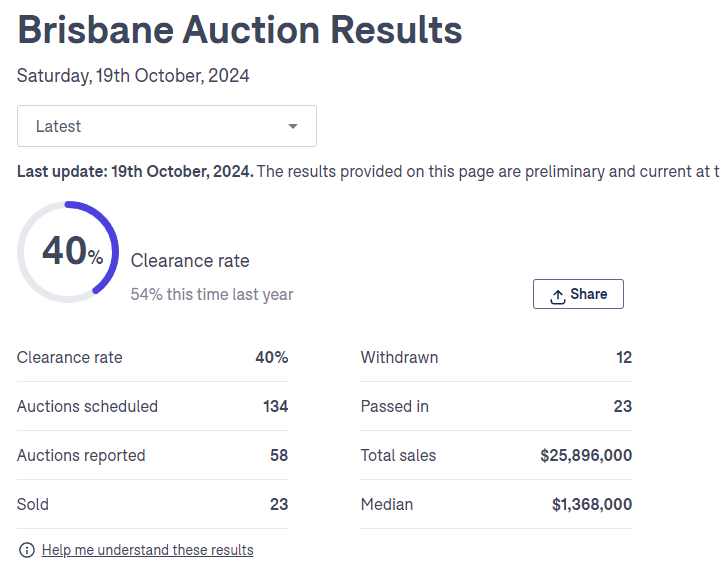The width and height of the screenshot is (720, 575).
Task: Open the Help me understand these results link
Action: [x=147, y=550]
